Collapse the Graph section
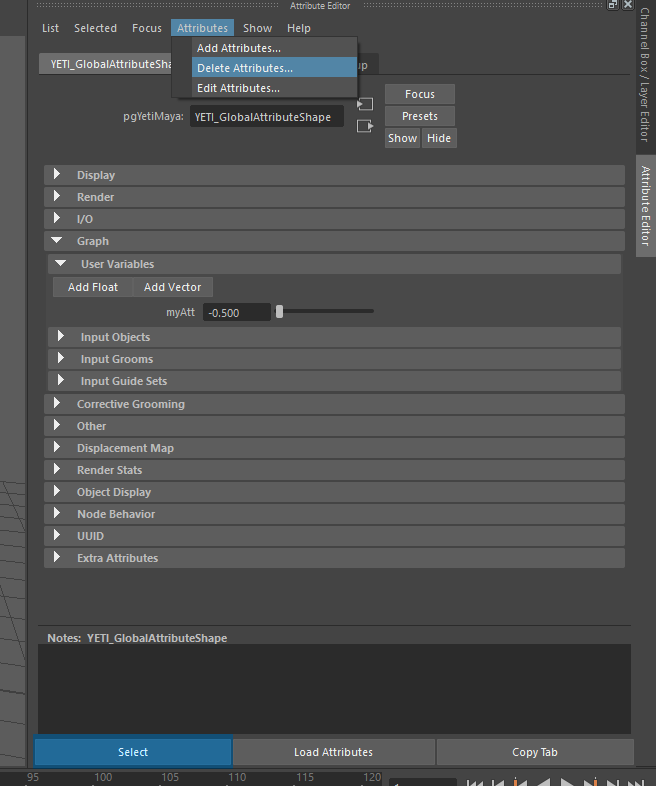The width and height of the screenshot is (656, 786). pos(57,241)
